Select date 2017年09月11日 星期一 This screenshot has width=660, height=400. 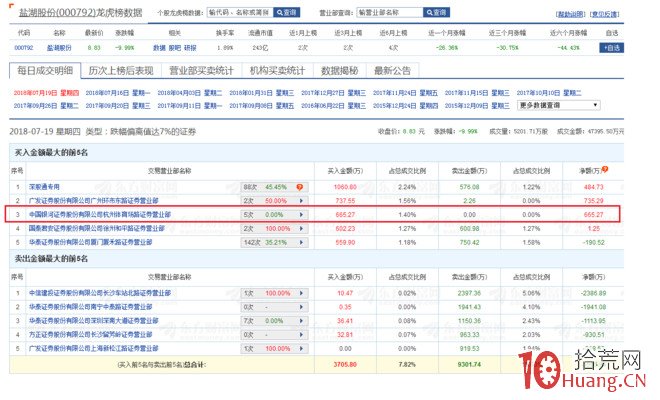coord(190,106)
